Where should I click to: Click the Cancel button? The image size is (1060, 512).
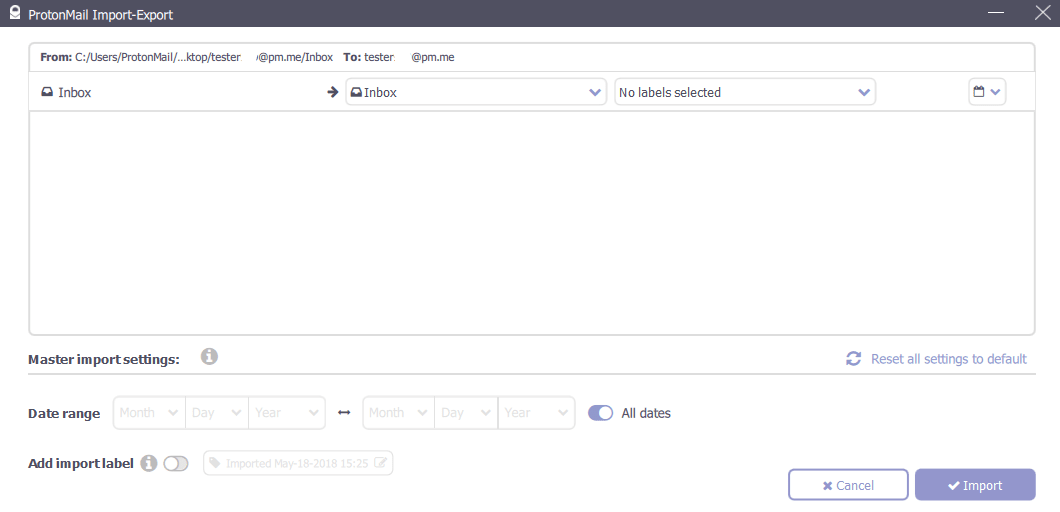[x=848, y=485]
